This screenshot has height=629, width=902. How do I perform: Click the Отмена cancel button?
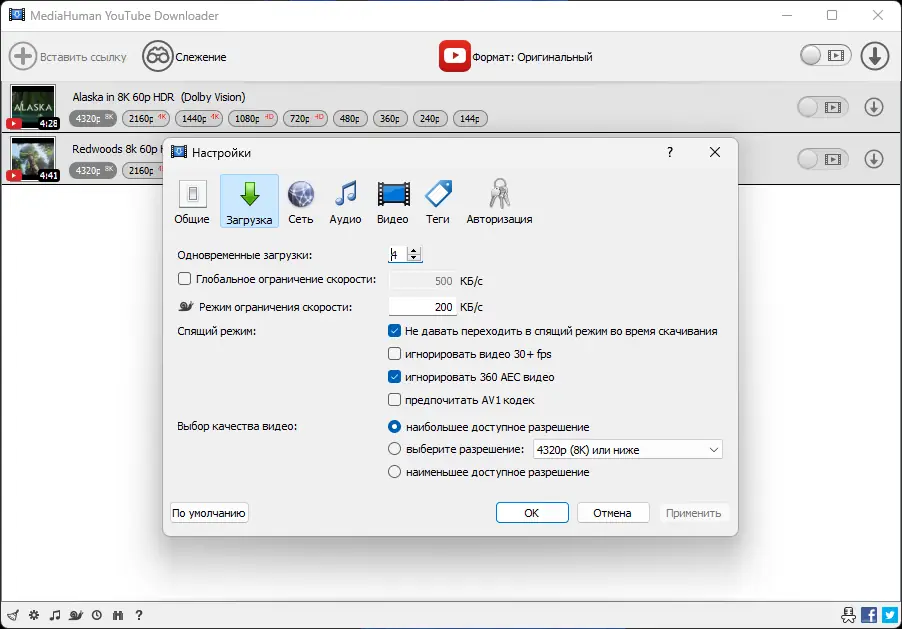(x=613, y=512)
